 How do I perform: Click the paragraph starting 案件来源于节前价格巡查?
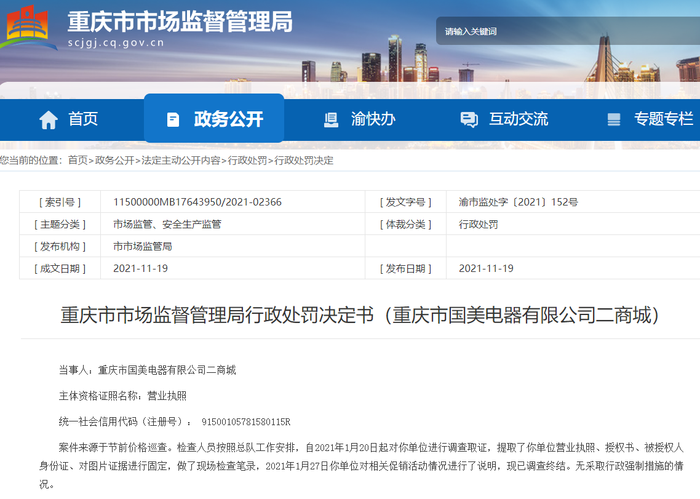(361, 466)
